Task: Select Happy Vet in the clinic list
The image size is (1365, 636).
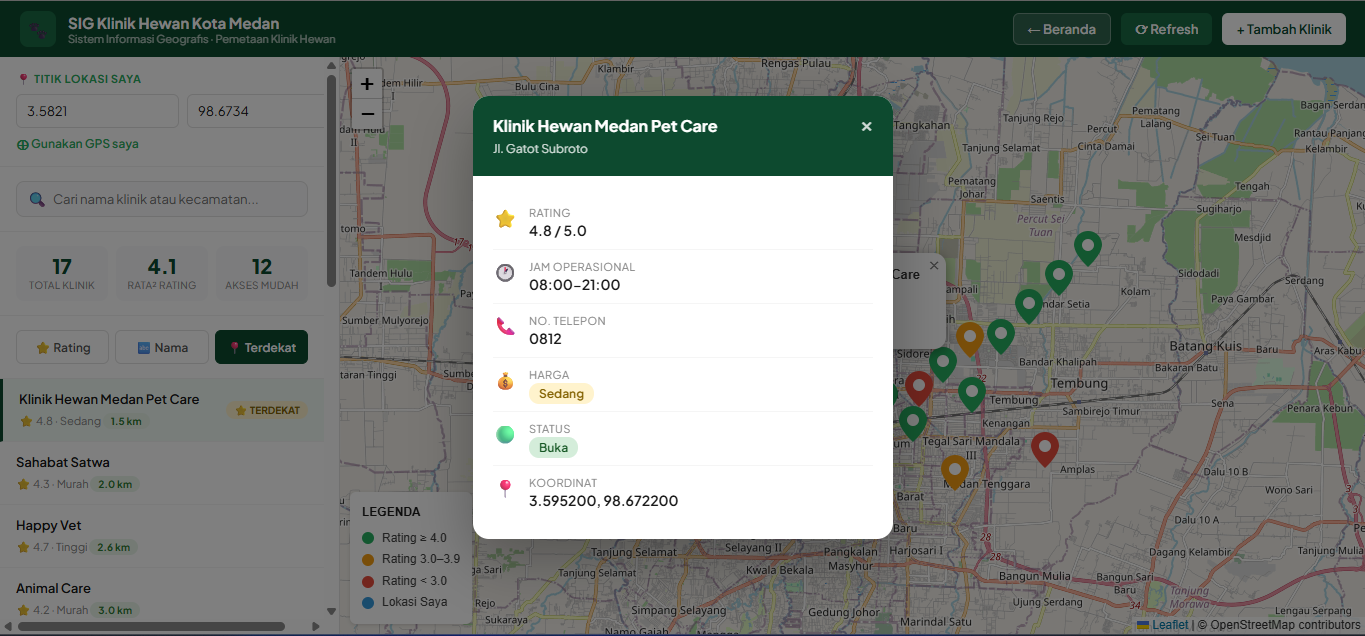Action: 162,536
